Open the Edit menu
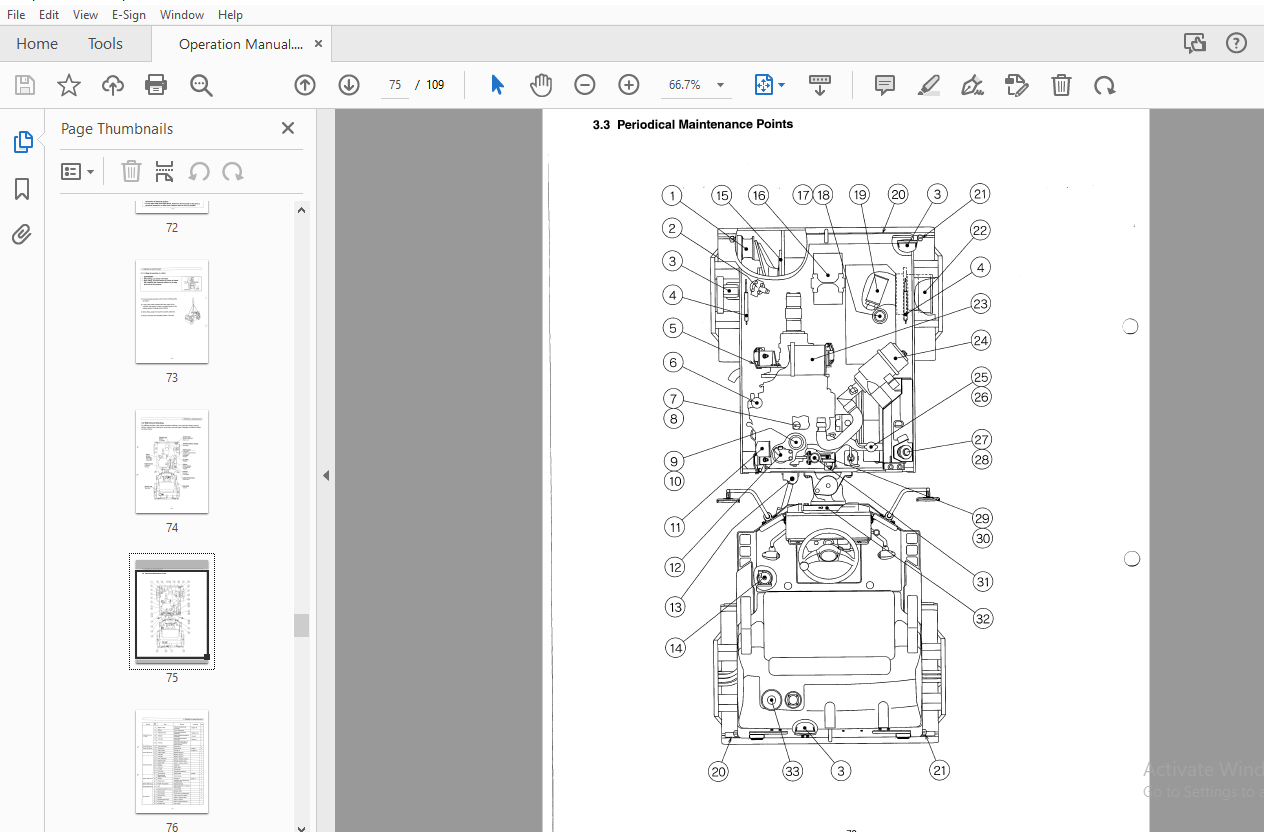 49,15
